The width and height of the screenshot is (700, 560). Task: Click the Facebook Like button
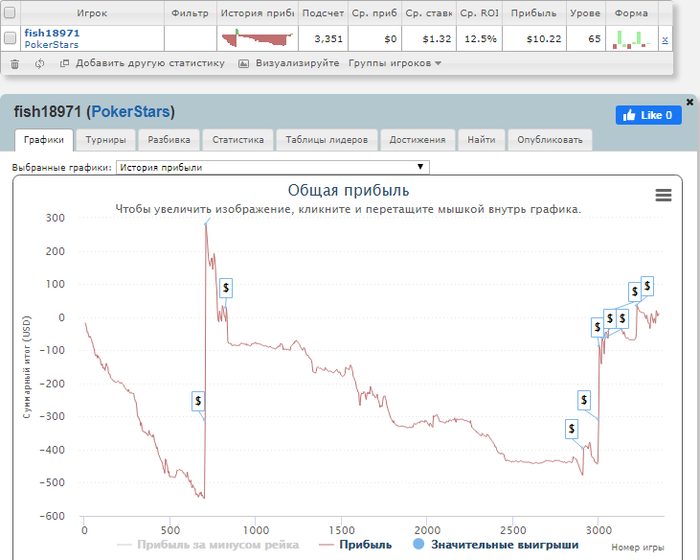coord(648,115)
